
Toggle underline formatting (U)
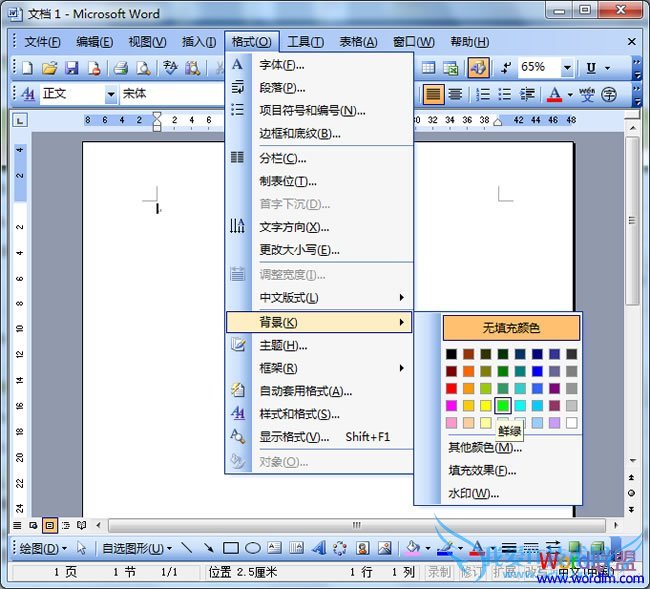pyautogui.click(x=591, y=68)
